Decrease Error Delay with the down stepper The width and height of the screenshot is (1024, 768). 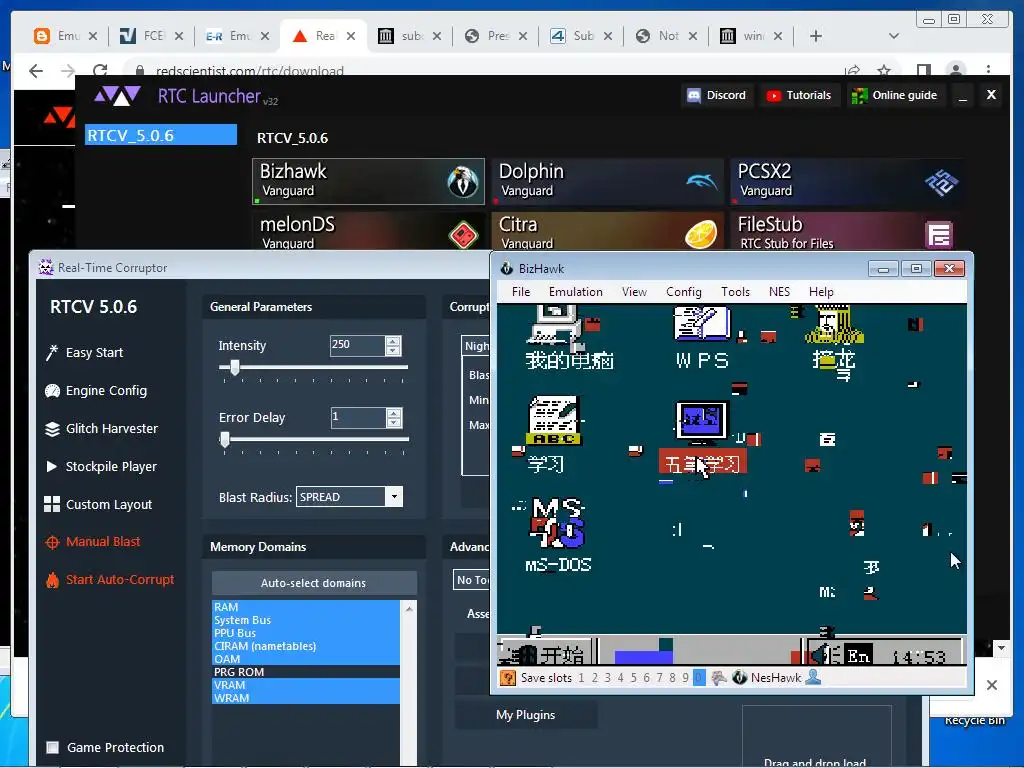(394, 423)
